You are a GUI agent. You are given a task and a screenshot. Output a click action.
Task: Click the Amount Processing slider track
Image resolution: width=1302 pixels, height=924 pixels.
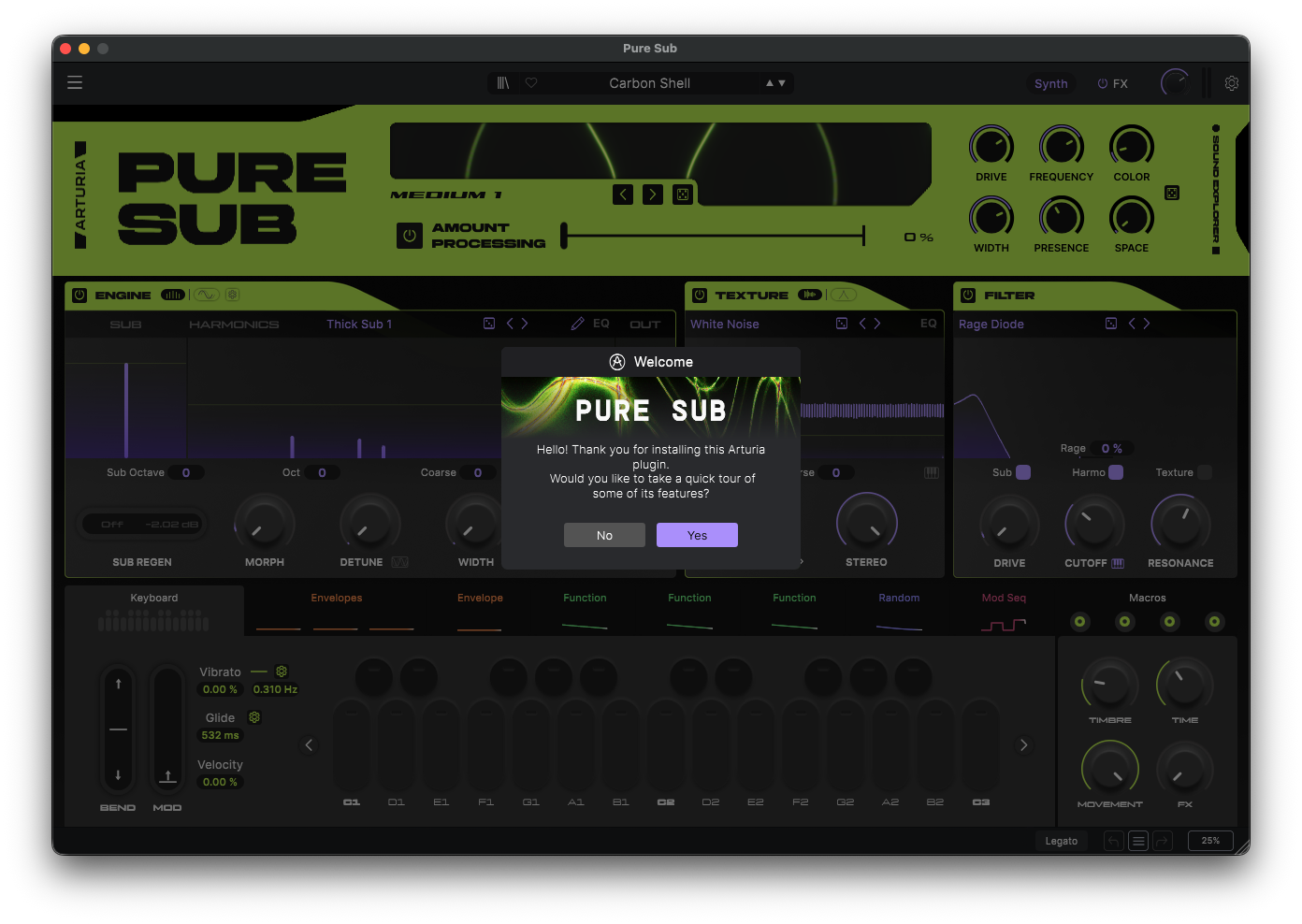(x=714, y=236)
